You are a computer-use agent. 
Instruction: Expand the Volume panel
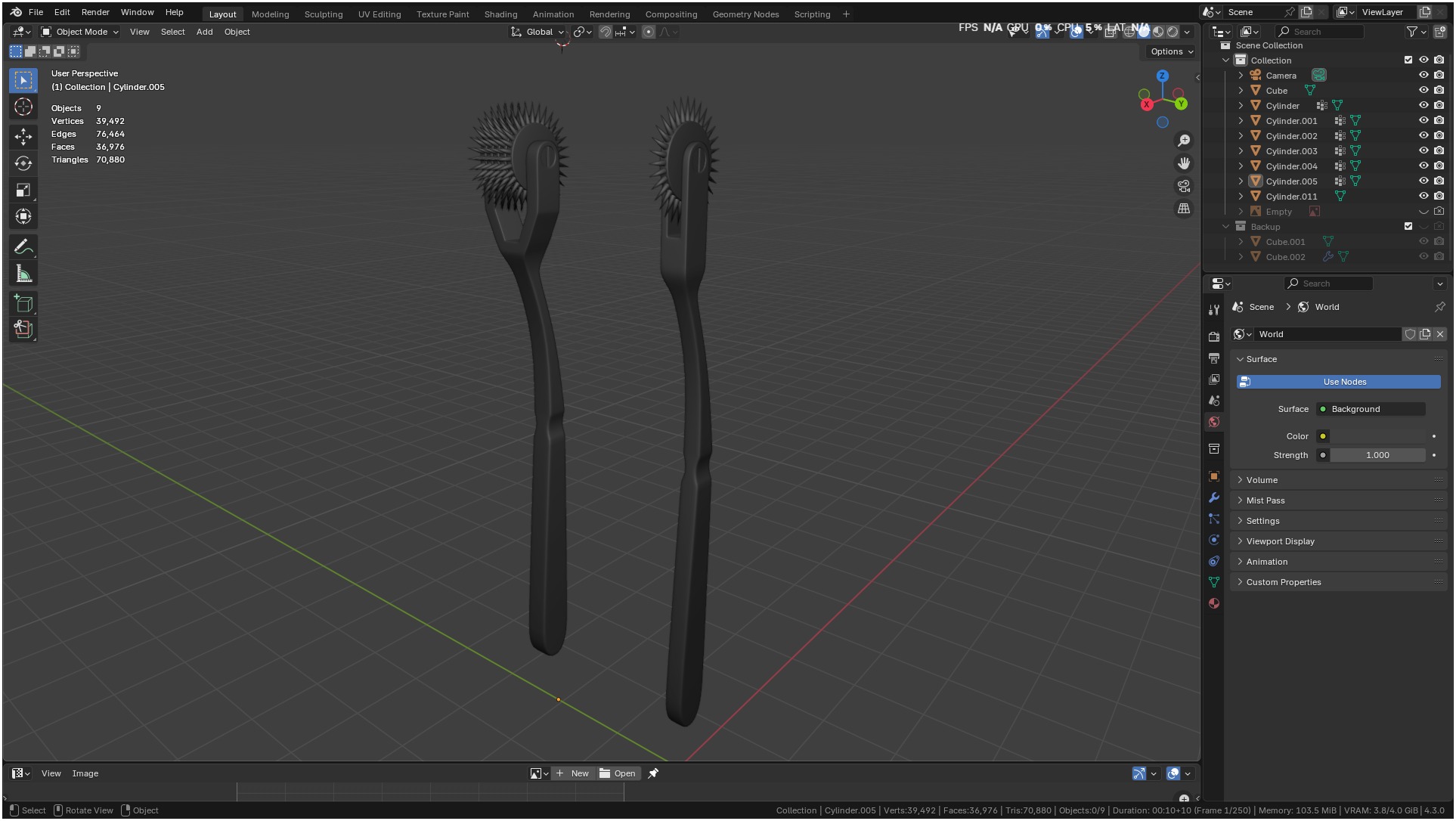tap(1262, 480)
